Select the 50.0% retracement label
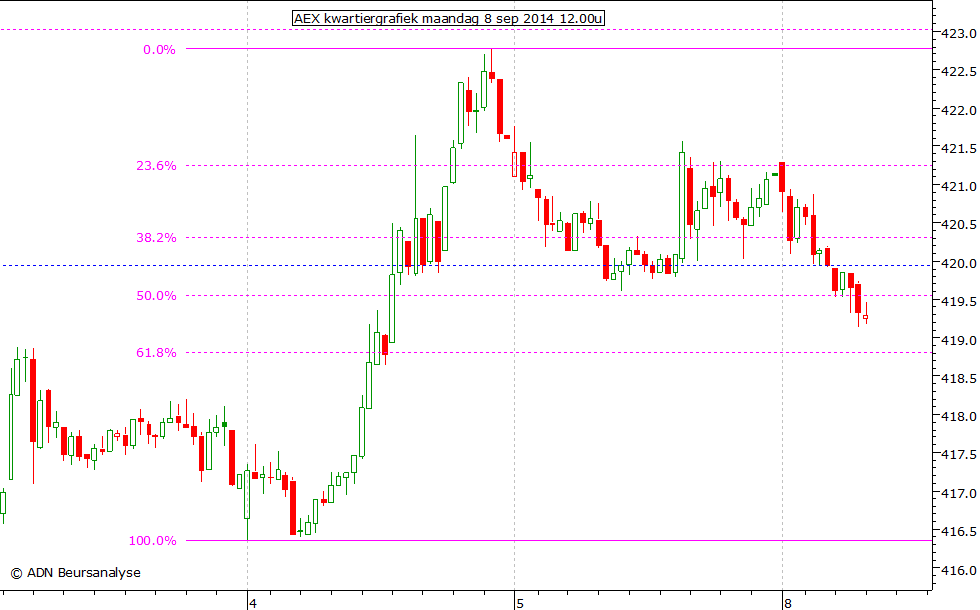This screenshot has width=980, height=610. pos(157,295)
